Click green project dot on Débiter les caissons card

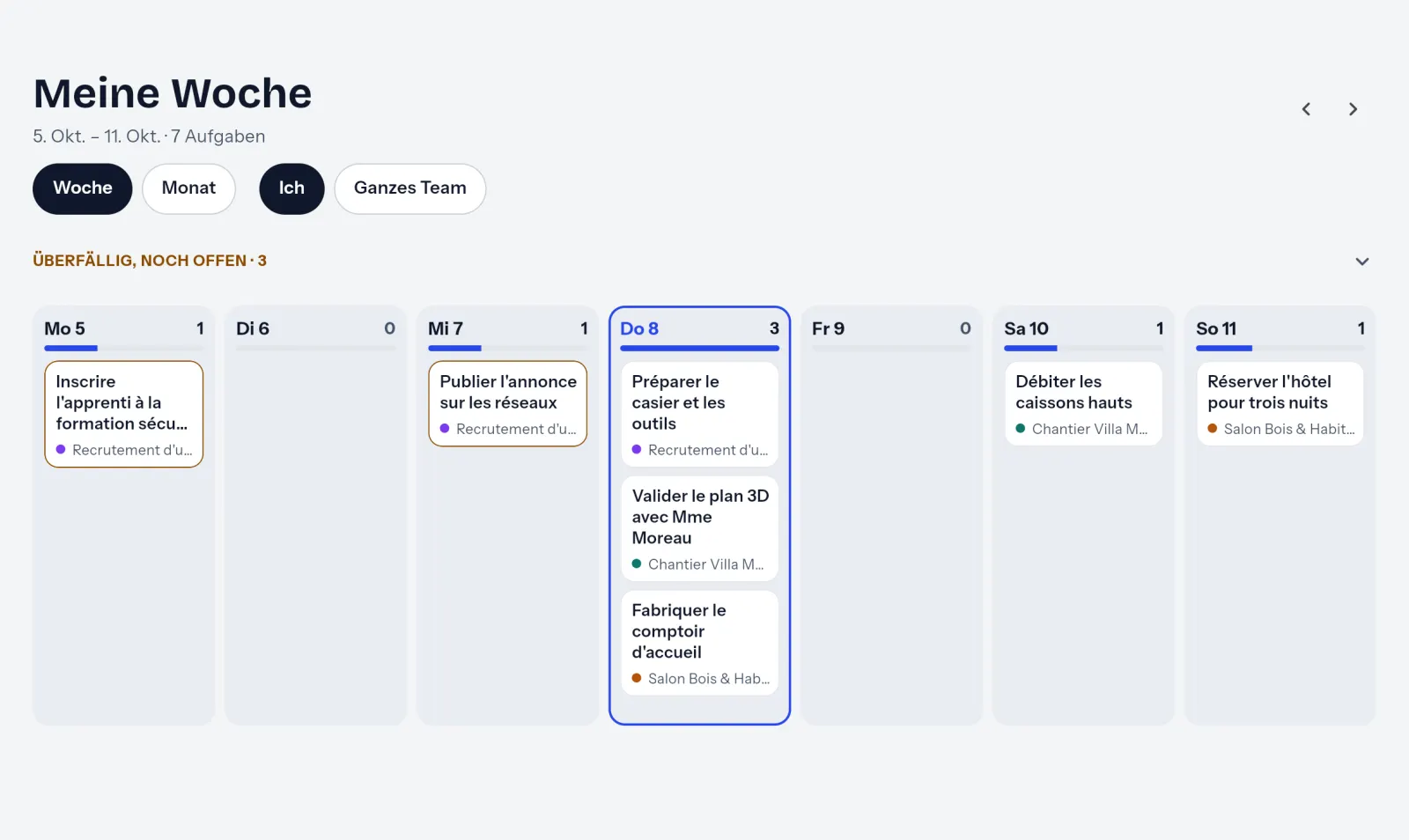coord(1021,429)
